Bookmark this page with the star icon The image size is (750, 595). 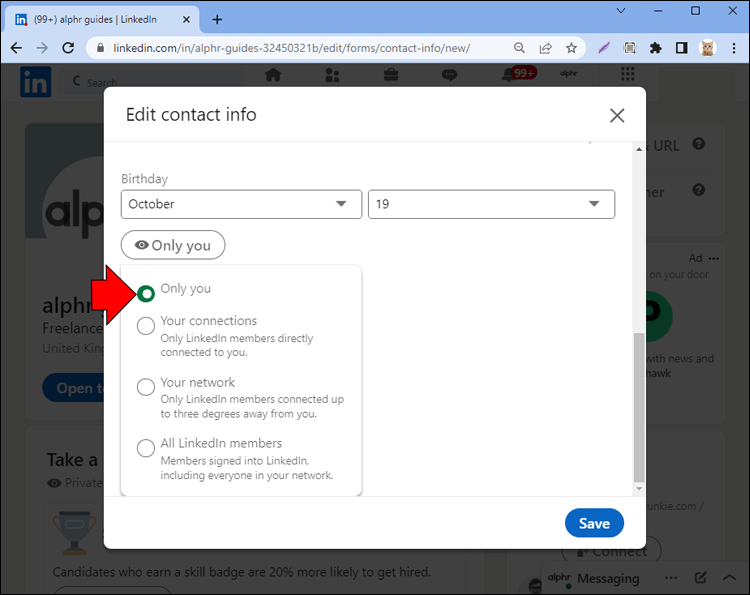click(x=571, y=48)
